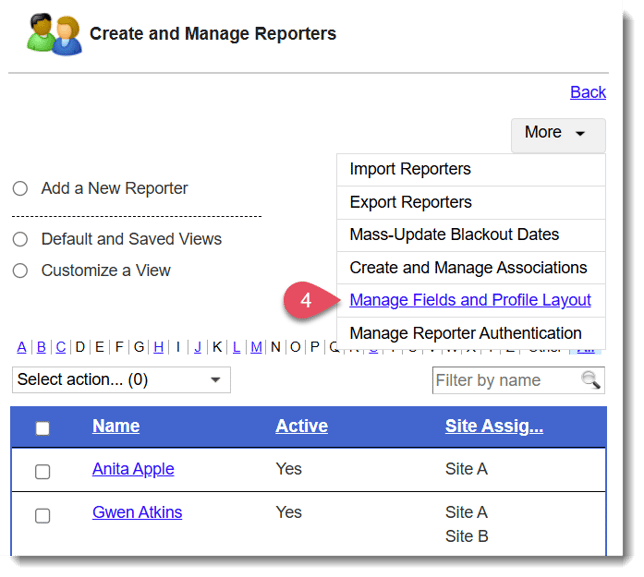Screen dimensions: 644x577
Task: Tick the checkbox for Anita Apple
Action: tap(42, 471)
